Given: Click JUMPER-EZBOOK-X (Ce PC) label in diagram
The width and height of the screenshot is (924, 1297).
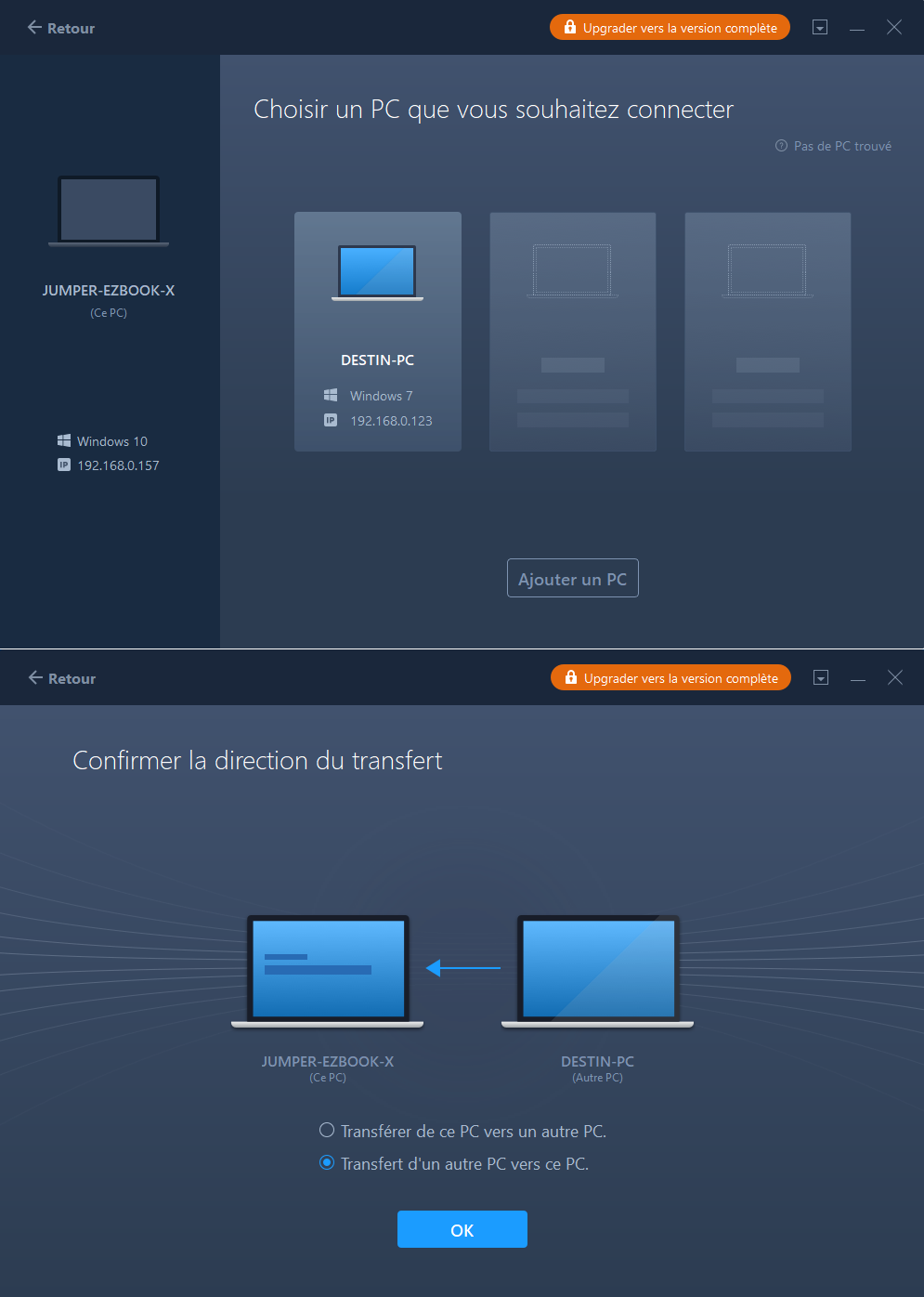Looking at the screenshot, I should click(328, 1068).
